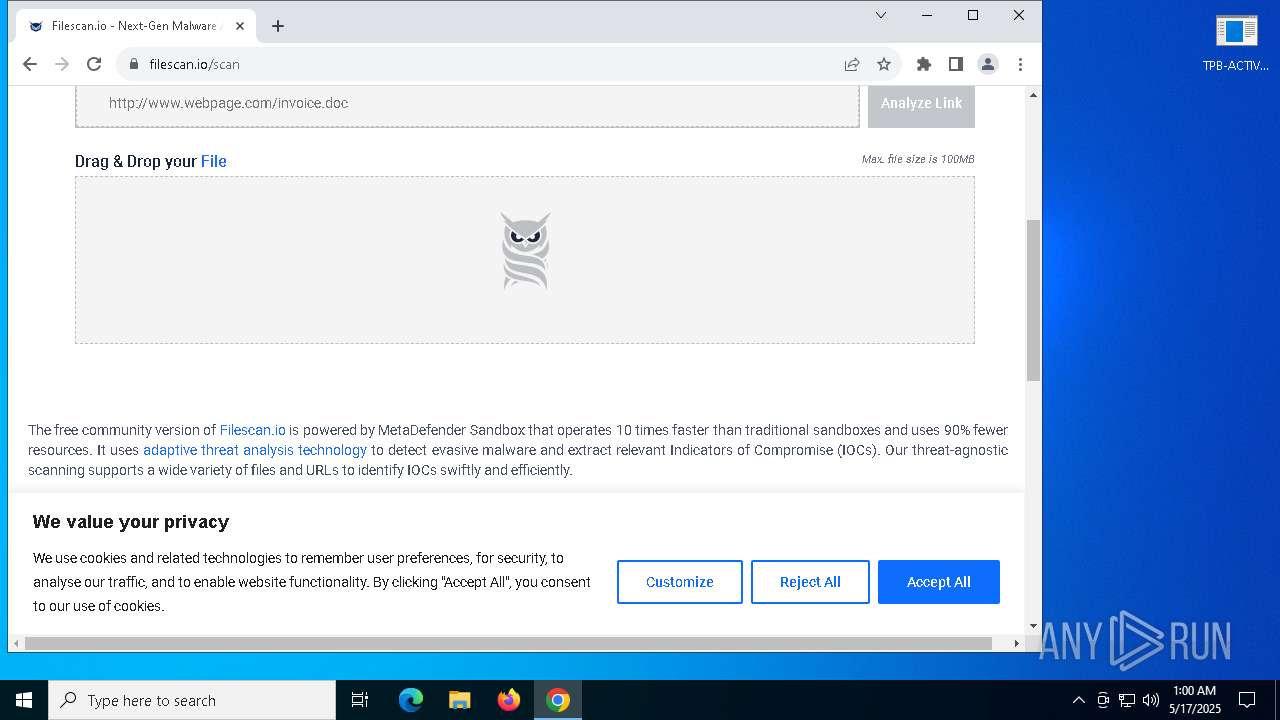
Task: Click the scroll down arrow
Action: click(1033, 626)
